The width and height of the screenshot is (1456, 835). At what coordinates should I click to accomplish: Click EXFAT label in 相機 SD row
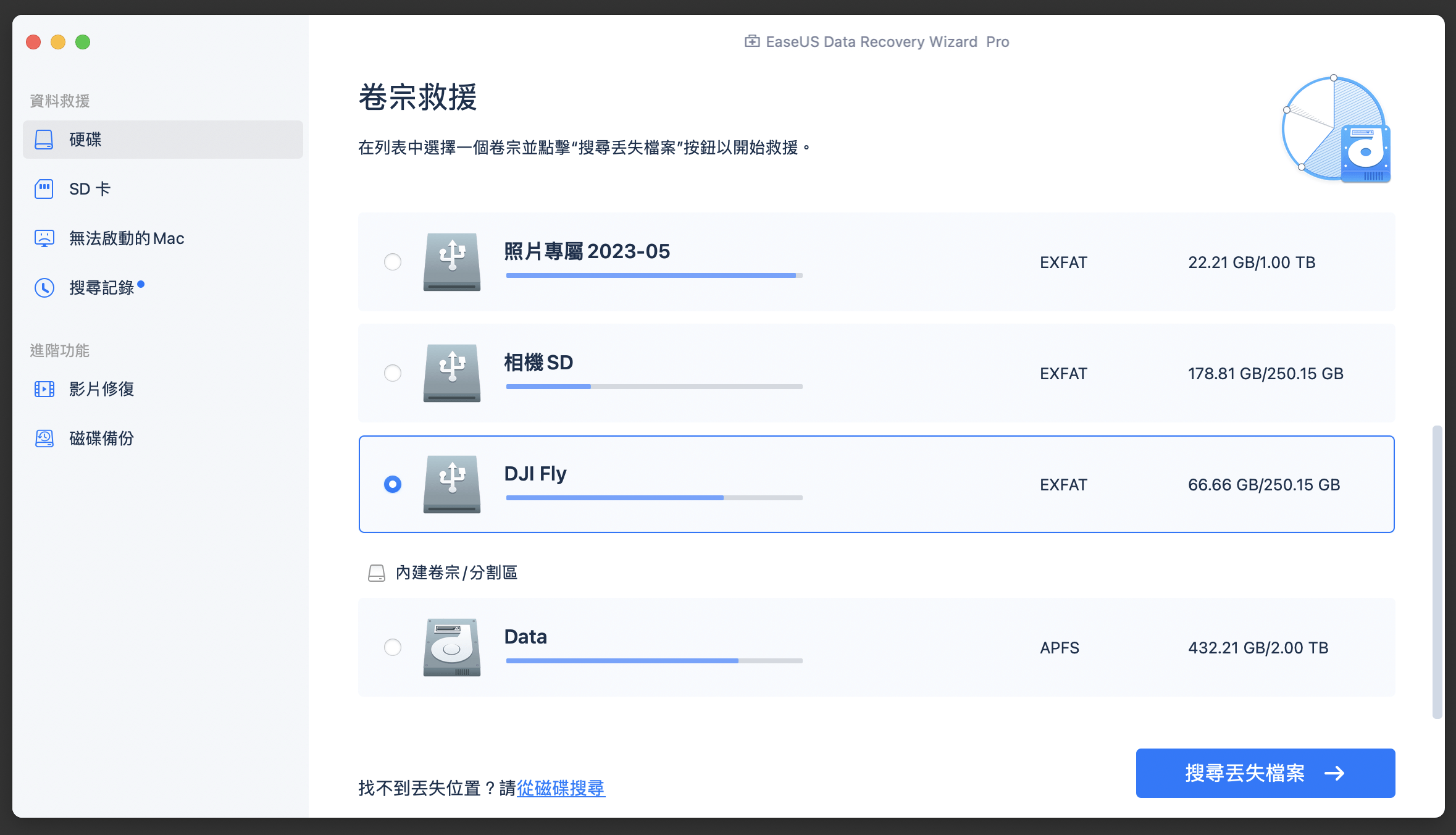(x=1063, y=374)
